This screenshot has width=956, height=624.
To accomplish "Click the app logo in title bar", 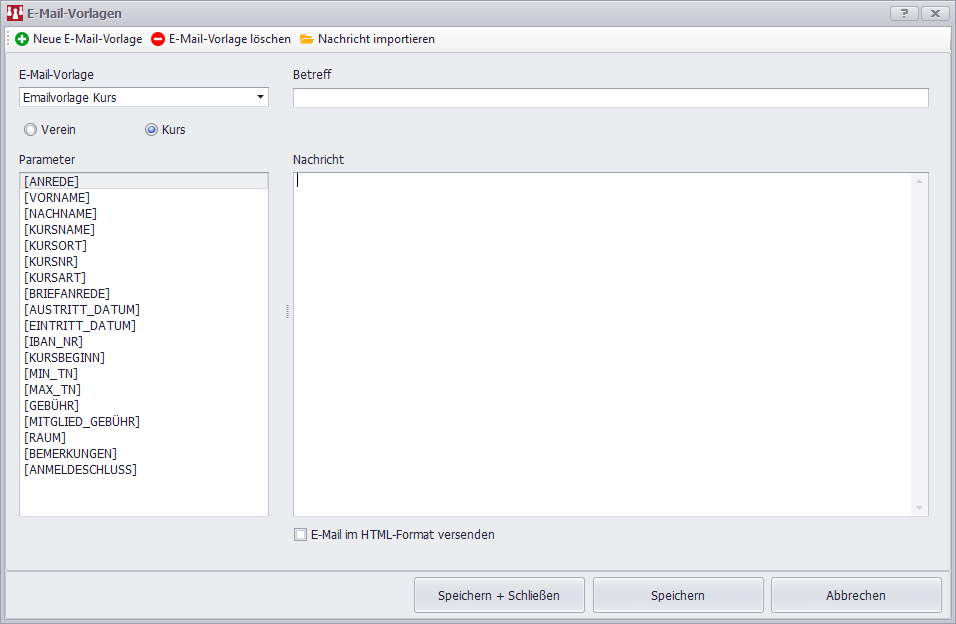I will [14, 13].
